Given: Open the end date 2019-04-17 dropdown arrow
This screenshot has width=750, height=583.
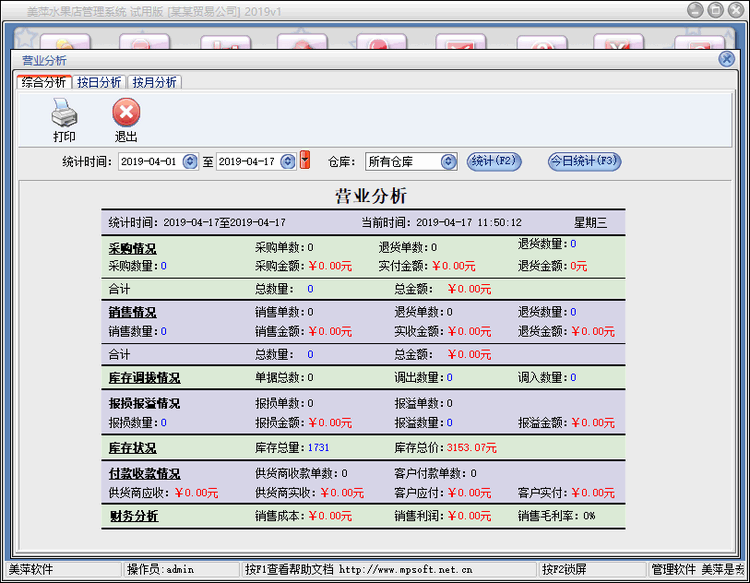Looking at the screenshot, I should (x=288, y=162).
